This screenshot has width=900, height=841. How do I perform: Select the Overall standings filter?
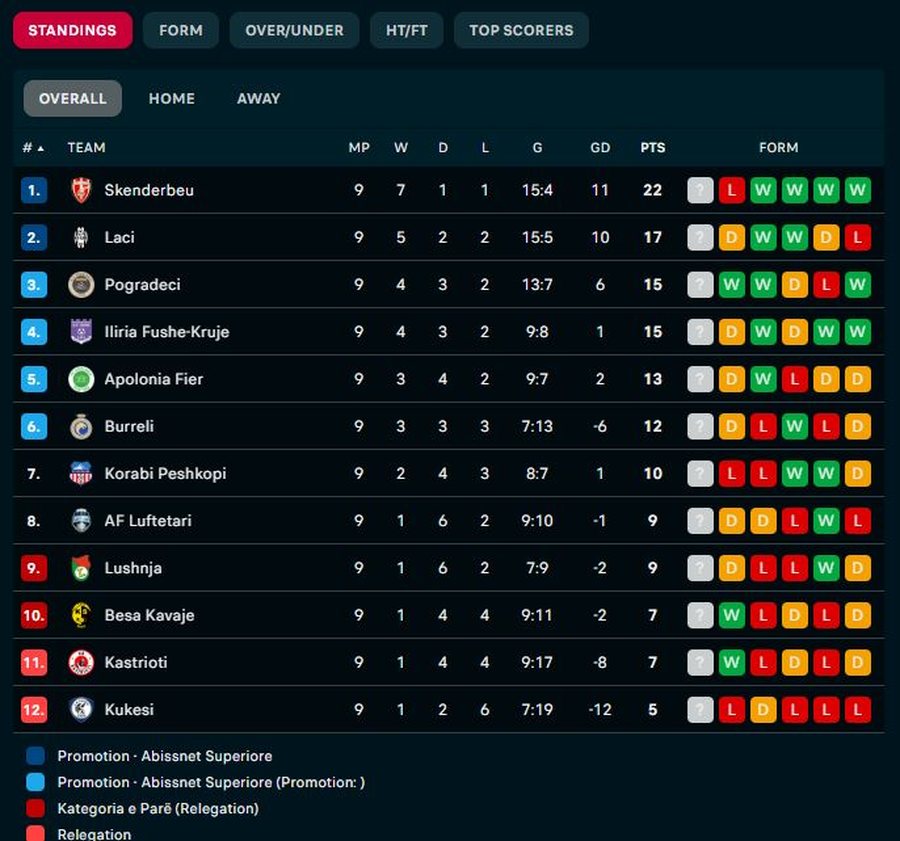tap(72, 98)
